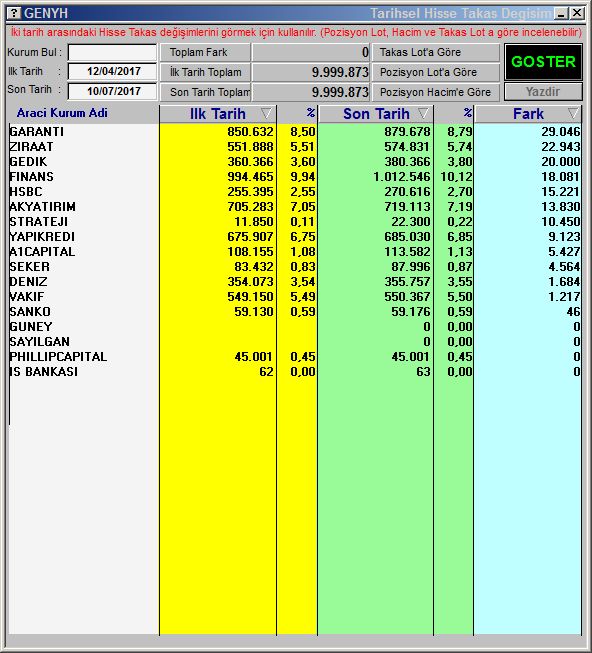Click Son Tarih value 574.831
Viewport: 592px width, 653px height.
point(407,147)
